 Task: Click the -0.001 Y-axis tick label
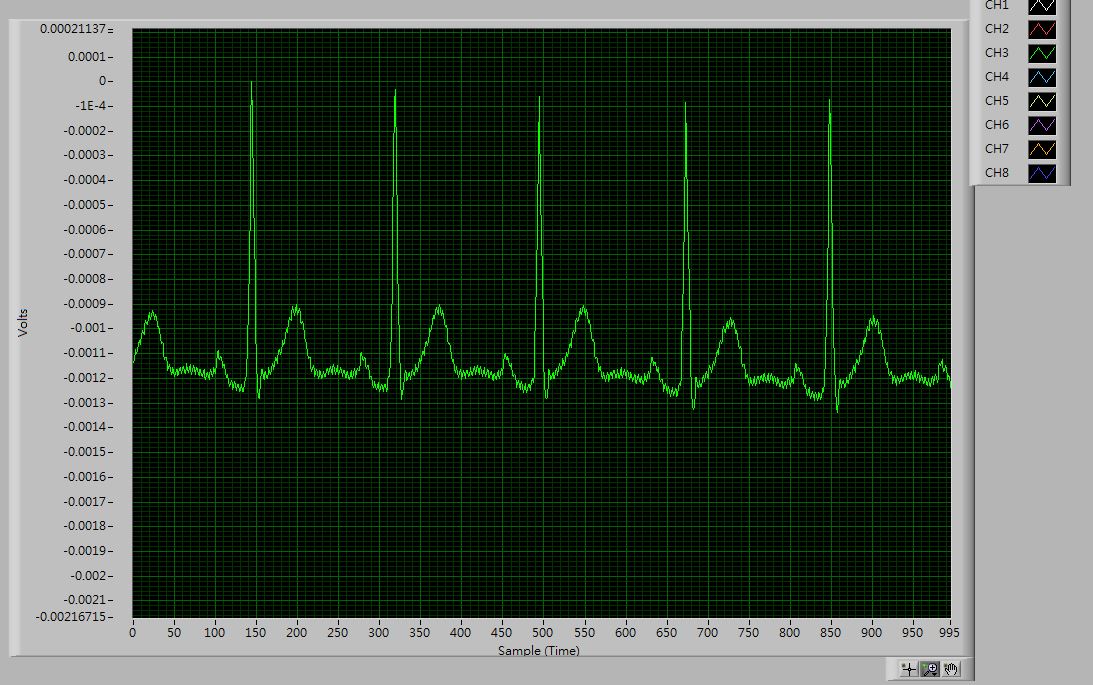pos(84,328)
